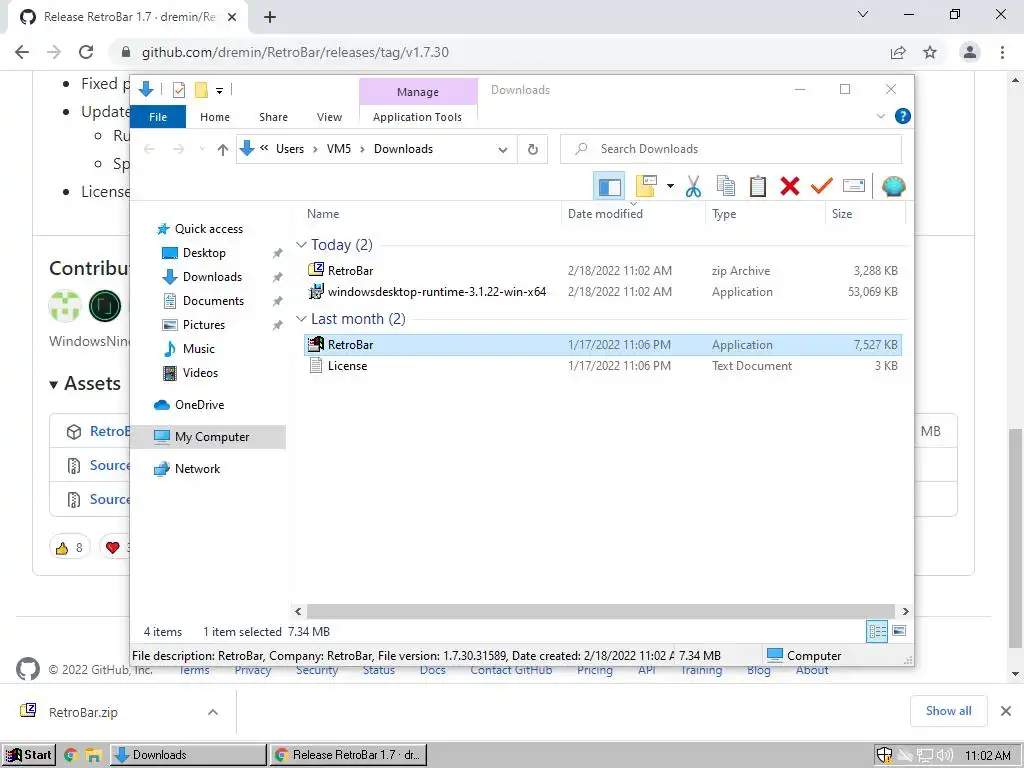Open Quick access in navigation pane
This screenshot has width=1024, height=768.
(208, 229)
